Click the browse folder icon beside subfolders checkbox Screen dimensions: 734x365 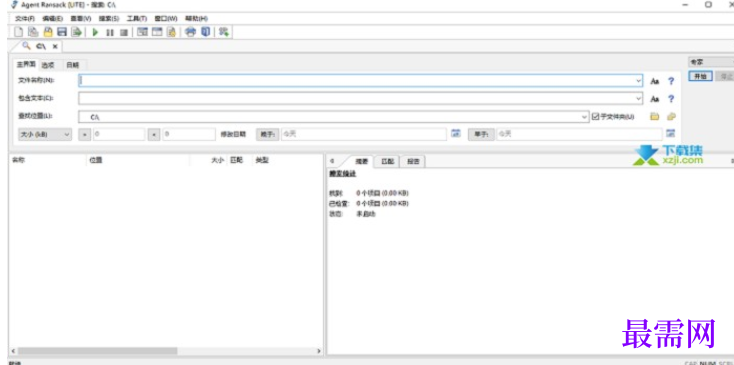[654, 117]
